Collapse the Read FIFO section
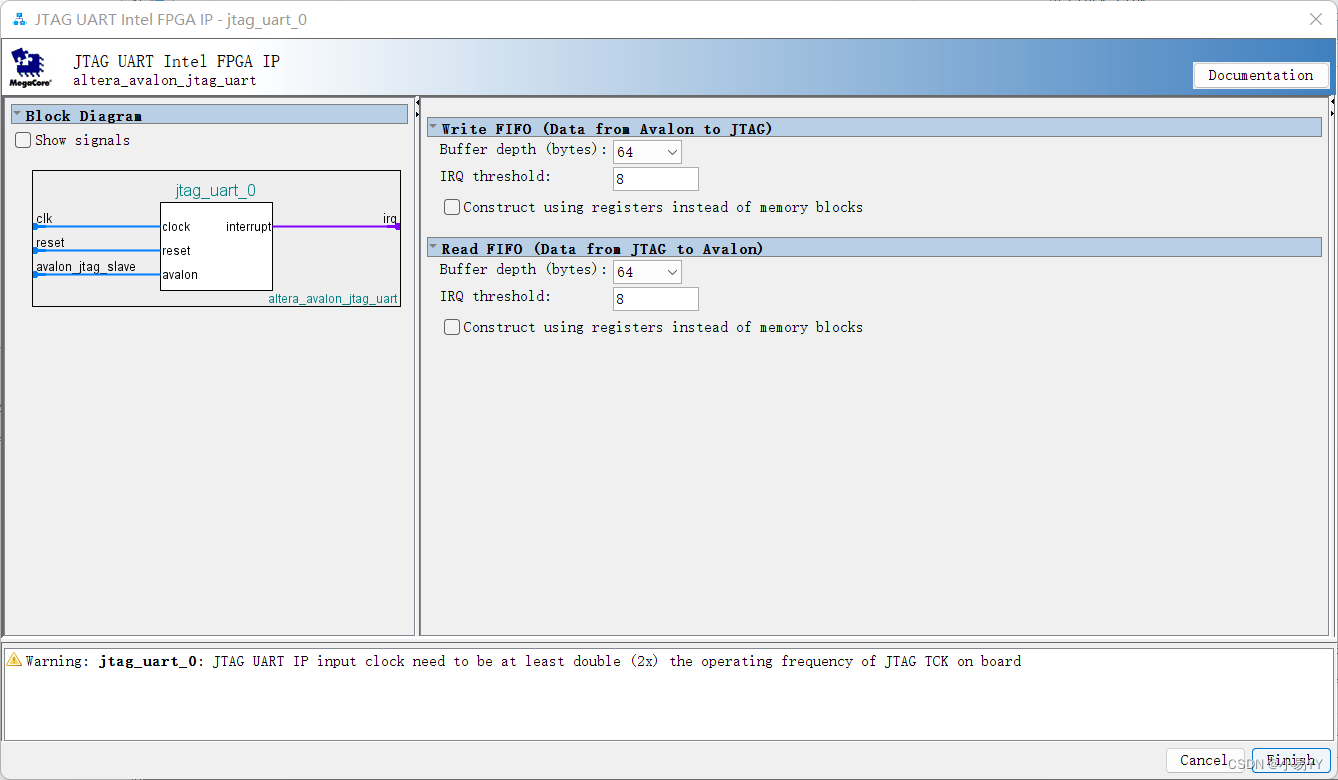Viewport: 1338px width, 780px height. pyautogui.click(x=433, y=248)
